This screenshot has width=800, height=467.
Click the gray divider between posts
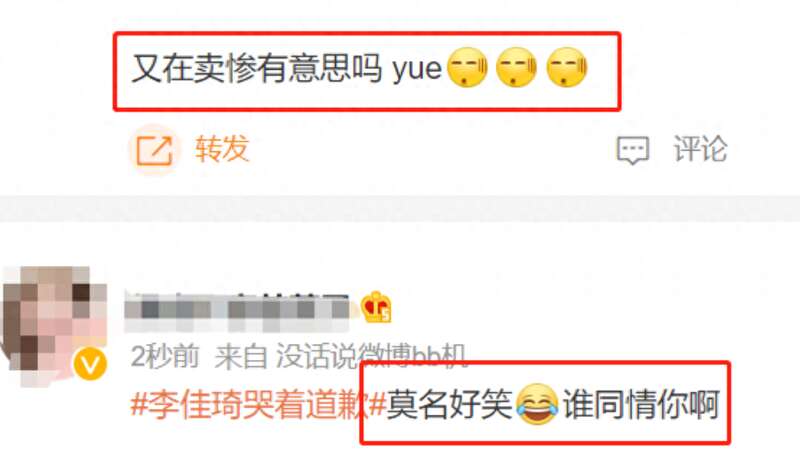click(x=400, y=208)
